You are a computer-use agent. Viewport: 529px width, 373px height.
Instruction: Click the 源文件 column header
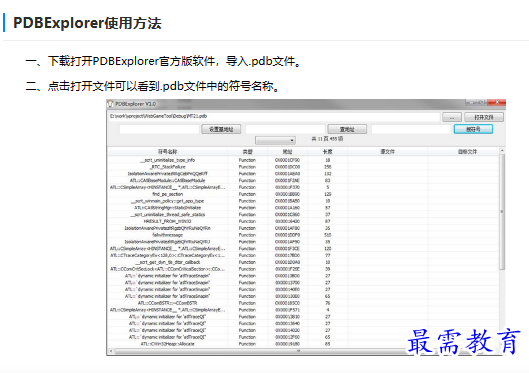coord(387,152)
